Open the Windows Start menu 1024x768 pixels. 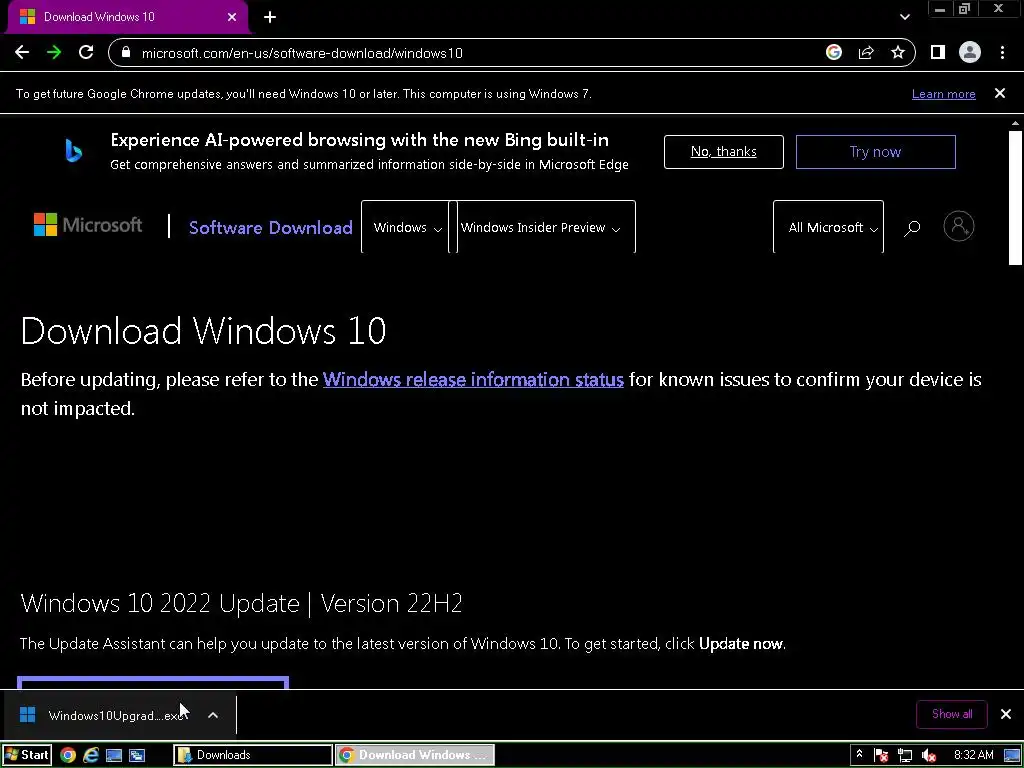(x=27, y=755)
